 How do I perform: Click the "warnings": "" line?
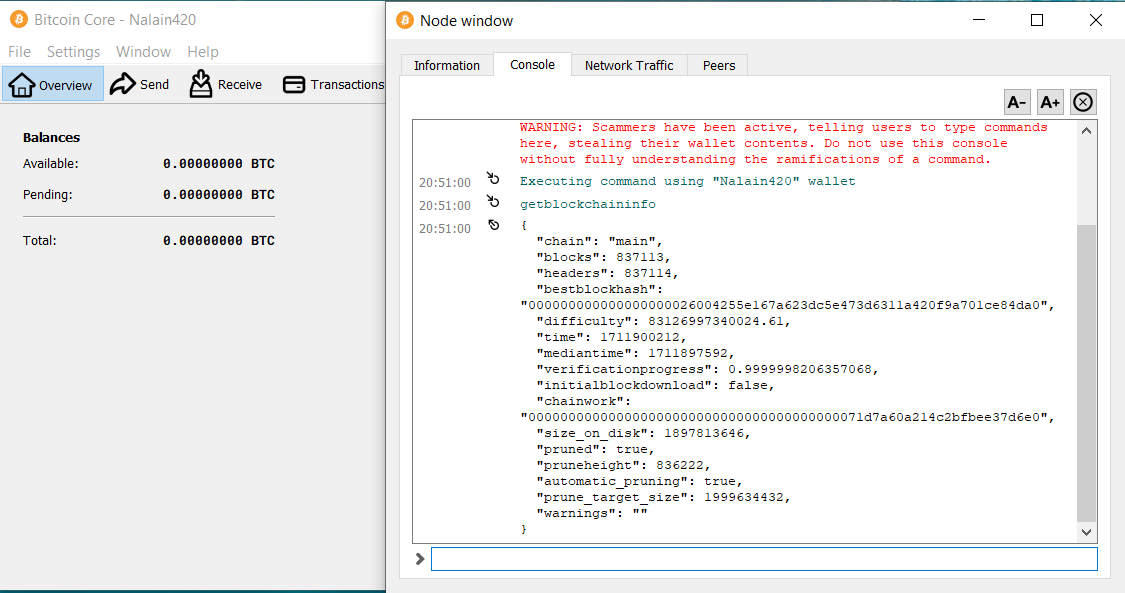click(592, 513)
